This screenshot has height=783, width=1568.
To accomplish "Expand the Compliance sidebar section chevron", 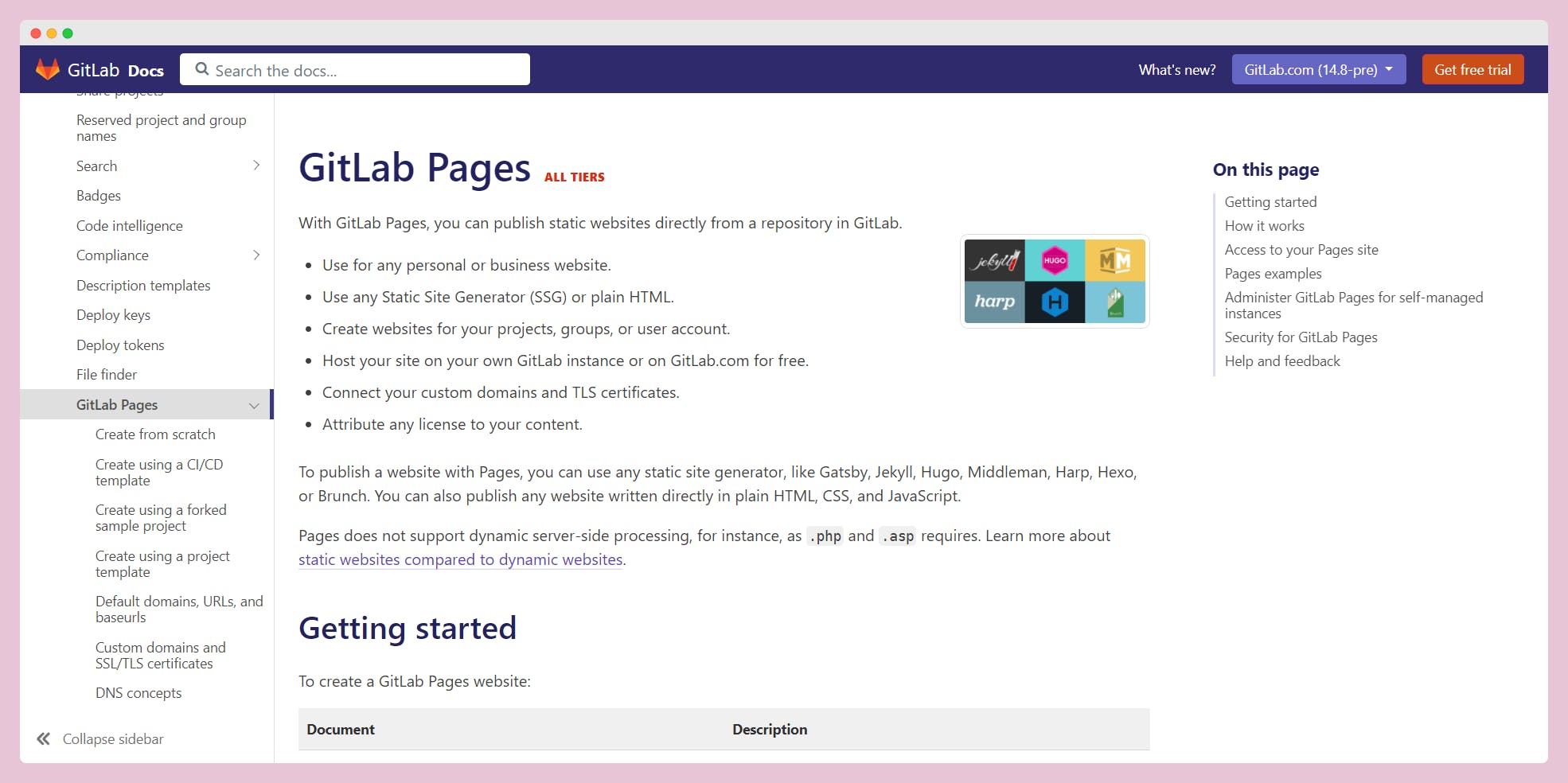I will pos(256,255).
